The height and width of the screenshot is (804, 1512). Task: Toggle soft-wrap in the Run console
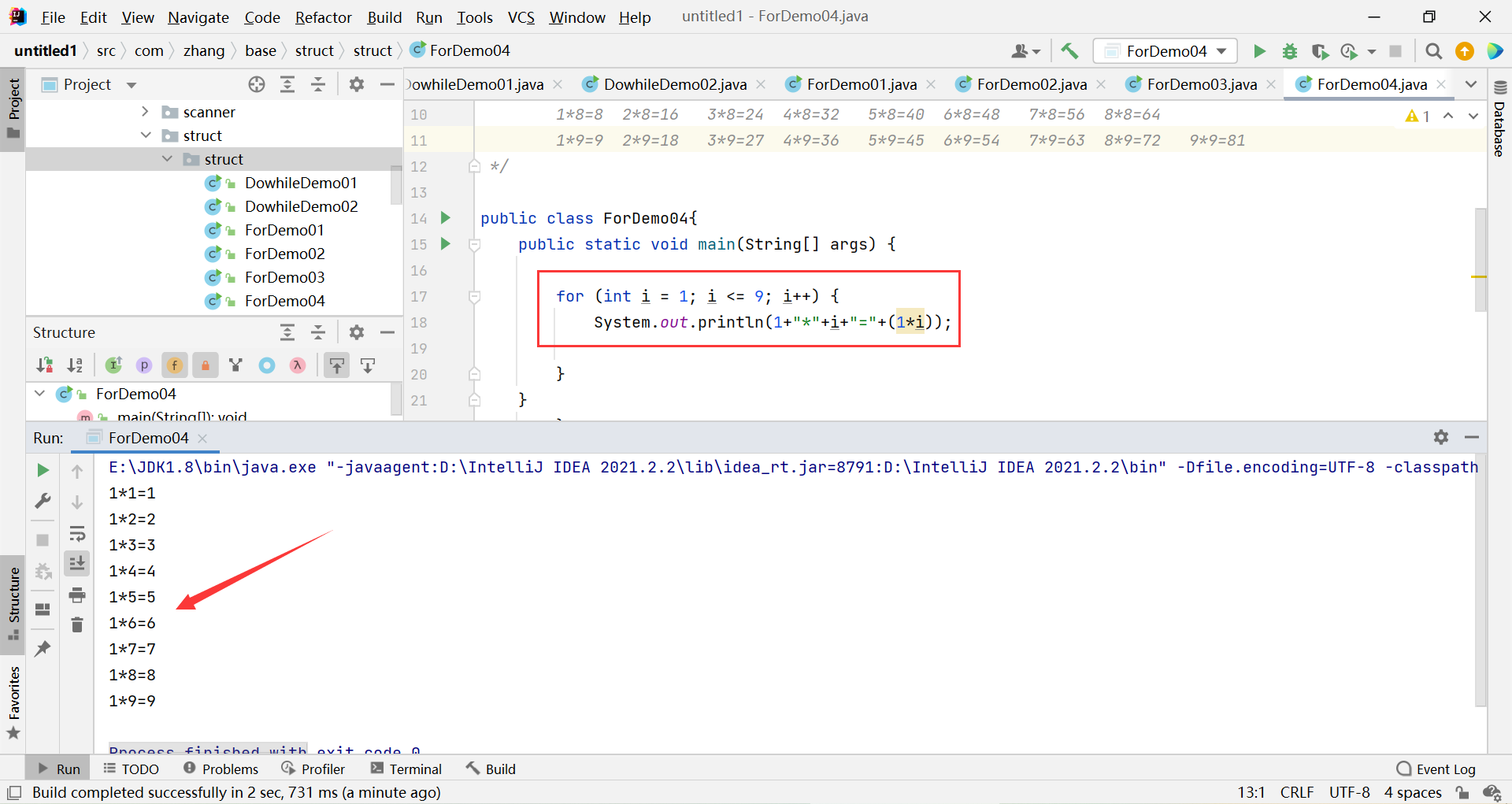pos(77,534)
